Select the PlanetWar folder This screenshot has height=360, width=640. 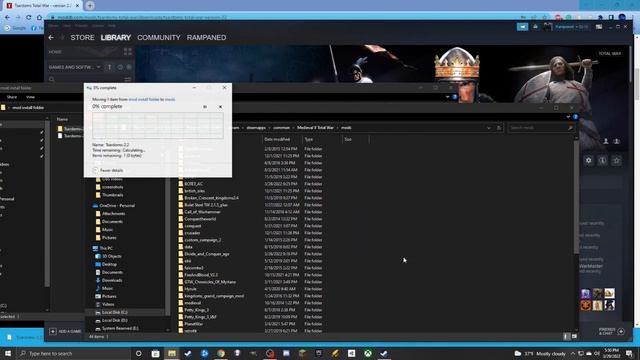(x=193, y=324)
